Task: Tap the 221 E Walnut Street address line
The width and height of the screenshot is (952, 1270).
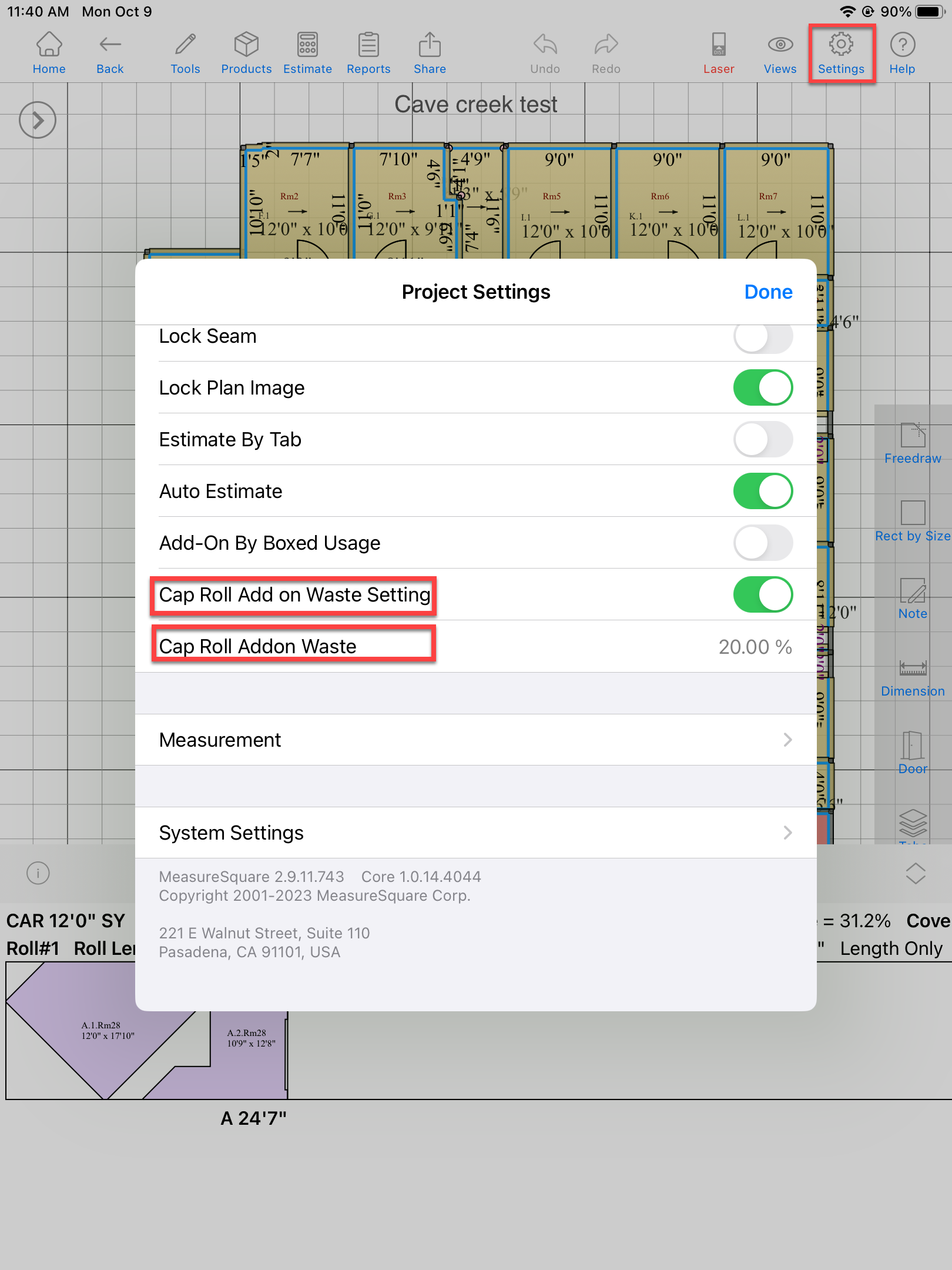Action: pyautogui.click(x=264, y=933)
